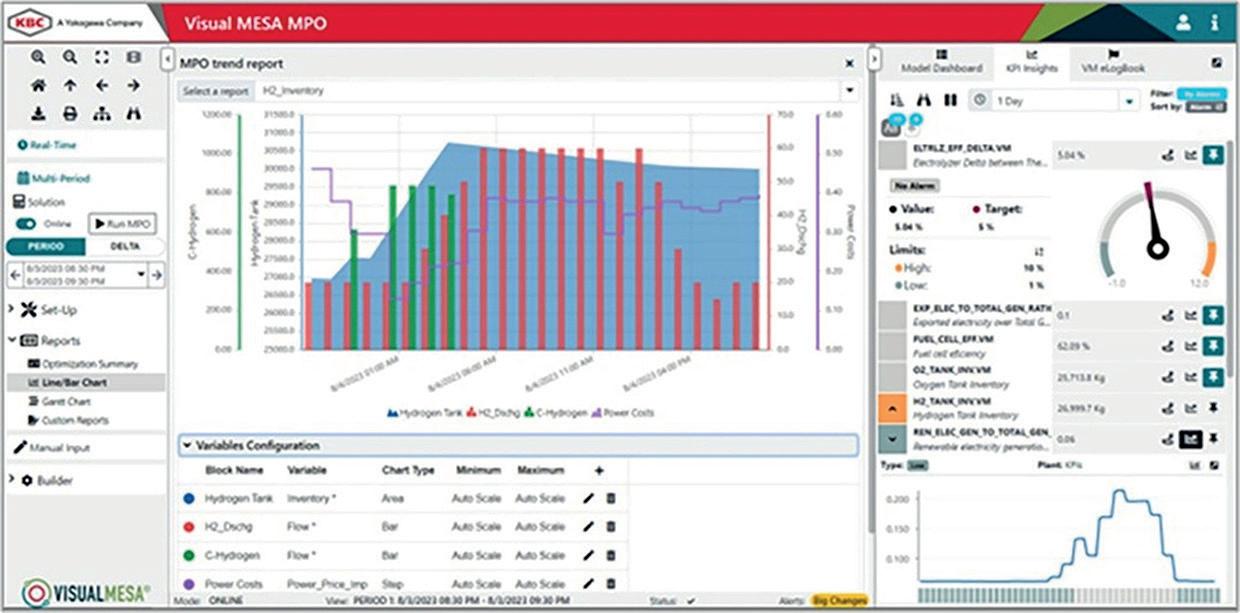Screen dimensions: 1240x613
Task: Edit the C-Hydrogen variable row
Action: (588, 555)
